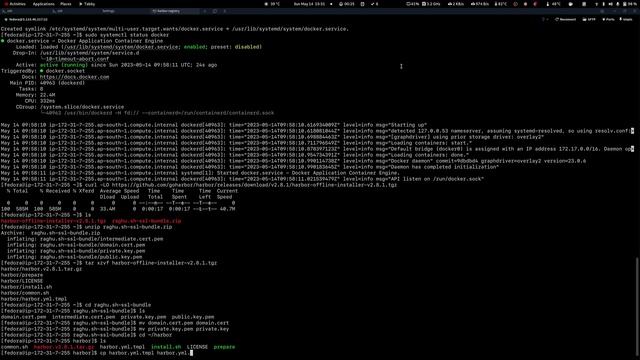
Task: Switch to the Settings tab
Action: point(108,11)
